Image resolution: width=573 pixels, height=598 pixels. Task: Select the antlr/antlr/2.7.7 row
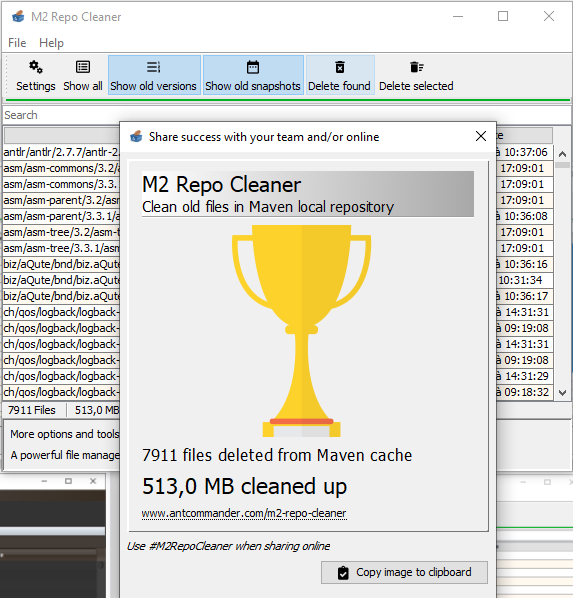click(x=61, y=152)
